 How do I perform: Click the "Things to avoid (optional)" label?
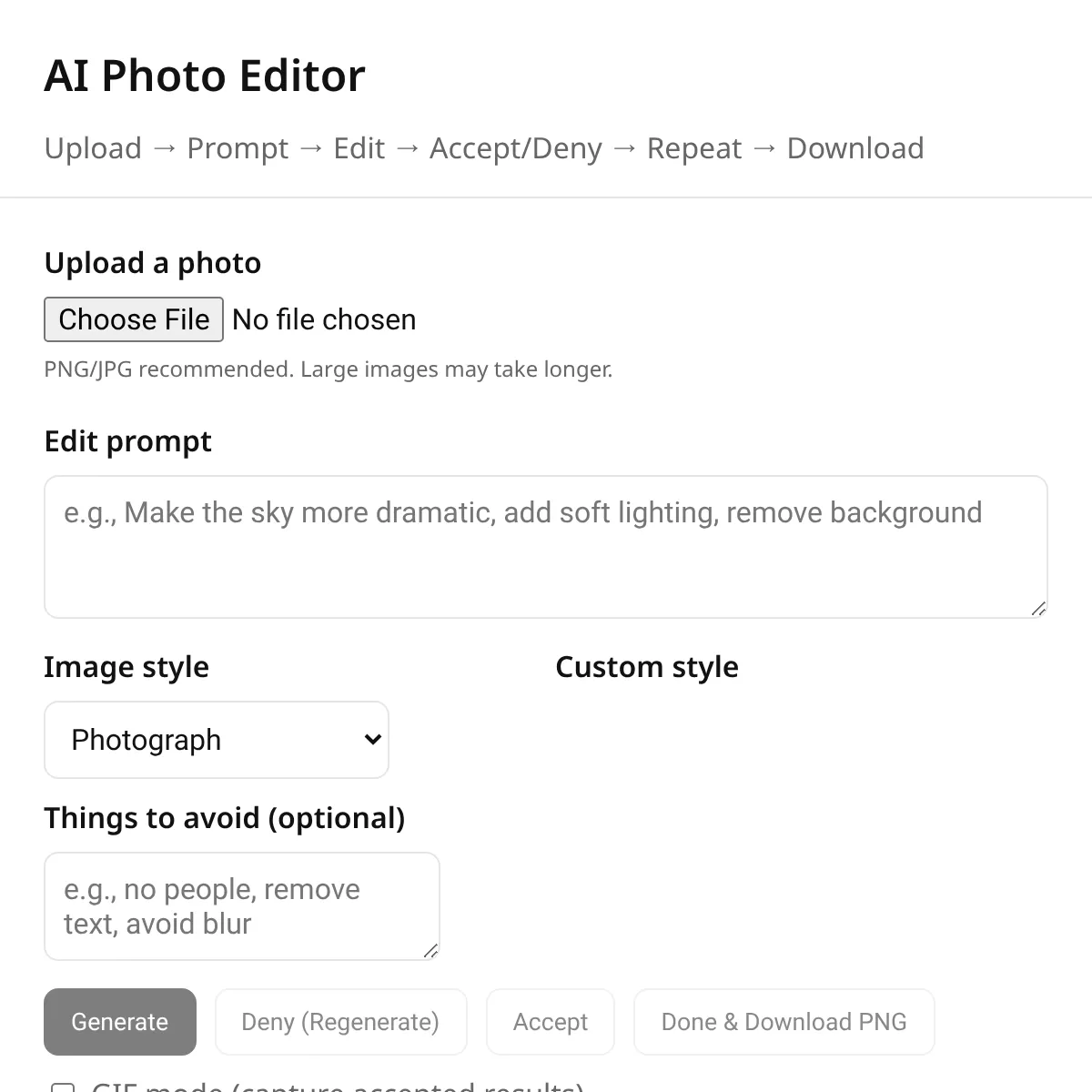click(225, 818)
